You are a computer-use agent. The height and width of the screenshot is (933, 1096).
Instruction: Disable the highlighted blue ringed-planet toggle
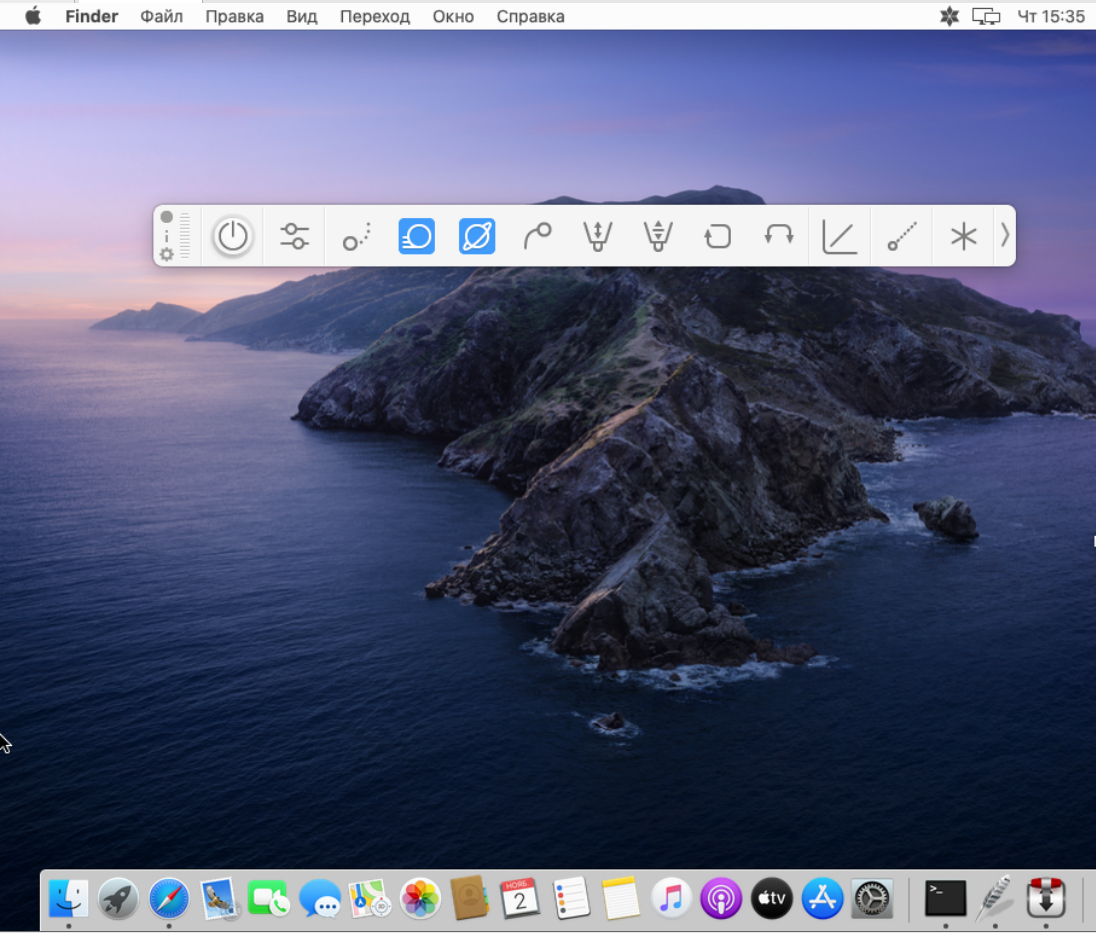click(x=477, y=236)
